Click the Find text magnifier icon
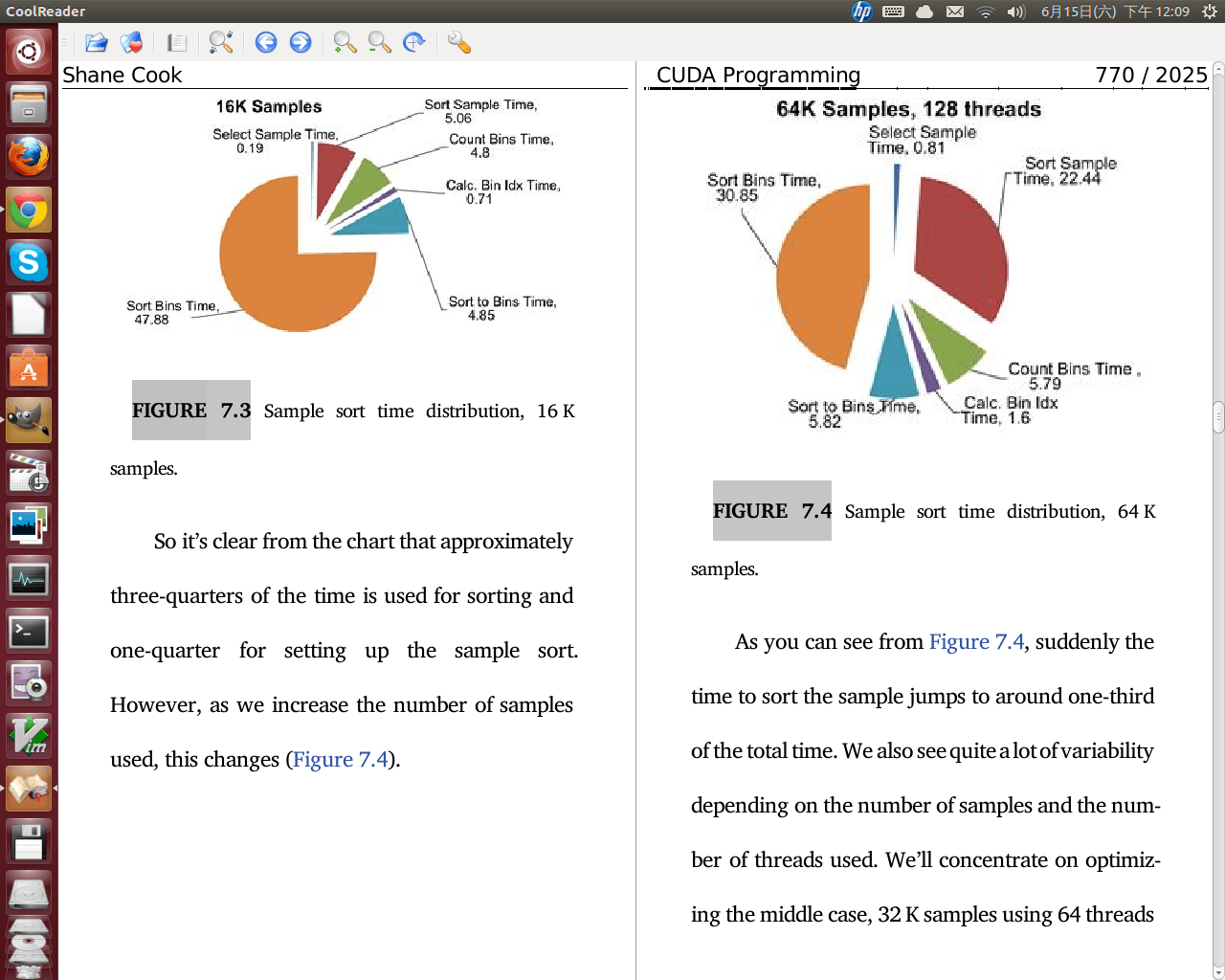Screen dimensions: 1225x980 pos(221,42)
